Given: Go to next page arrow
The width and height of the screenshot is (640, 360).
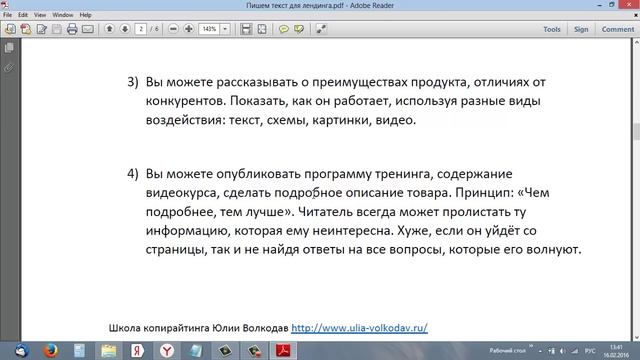Looking at the screenshot, I should pyautogui.click(x=125, y=29).
